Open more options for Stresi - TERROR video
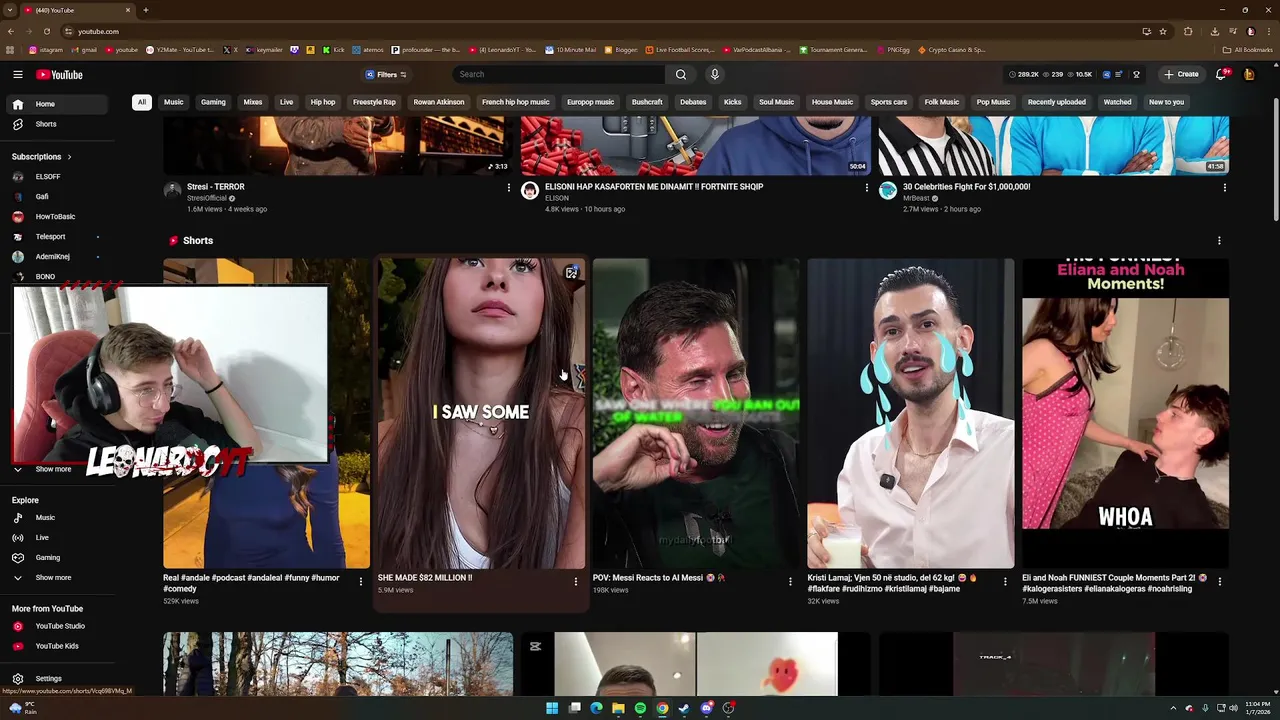 pyautogui.click(x=509, y=188)
